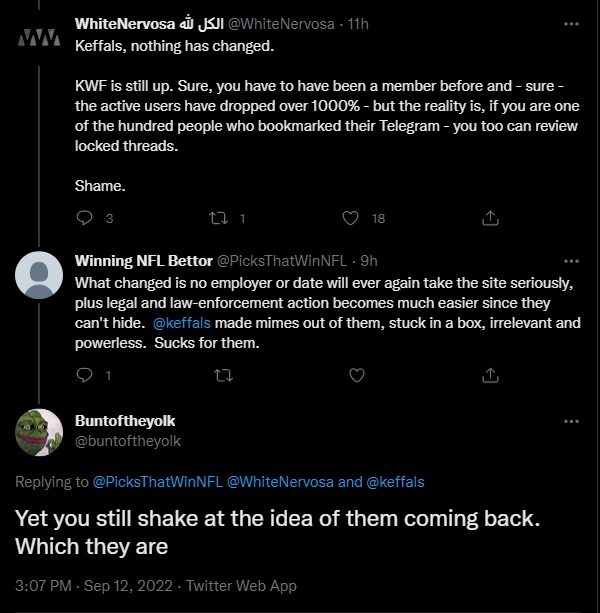Open more options for Buntoftheyolk's tweet
This screenshot has width=600, height=613.
pyautogui.click(x=571, y=421)
